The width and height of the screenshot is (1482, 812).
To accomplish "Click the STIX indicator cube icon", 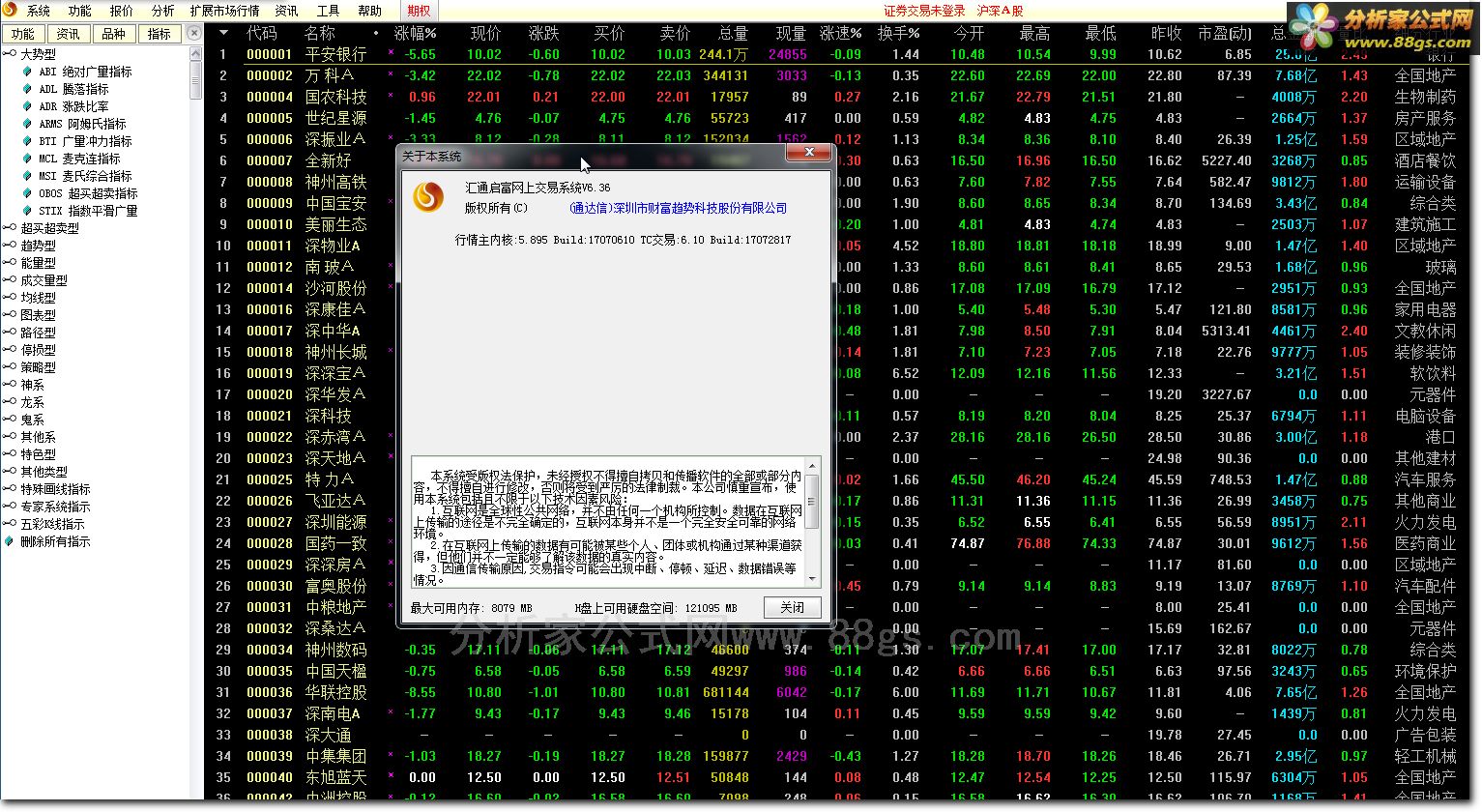I will tap(27, 211).
